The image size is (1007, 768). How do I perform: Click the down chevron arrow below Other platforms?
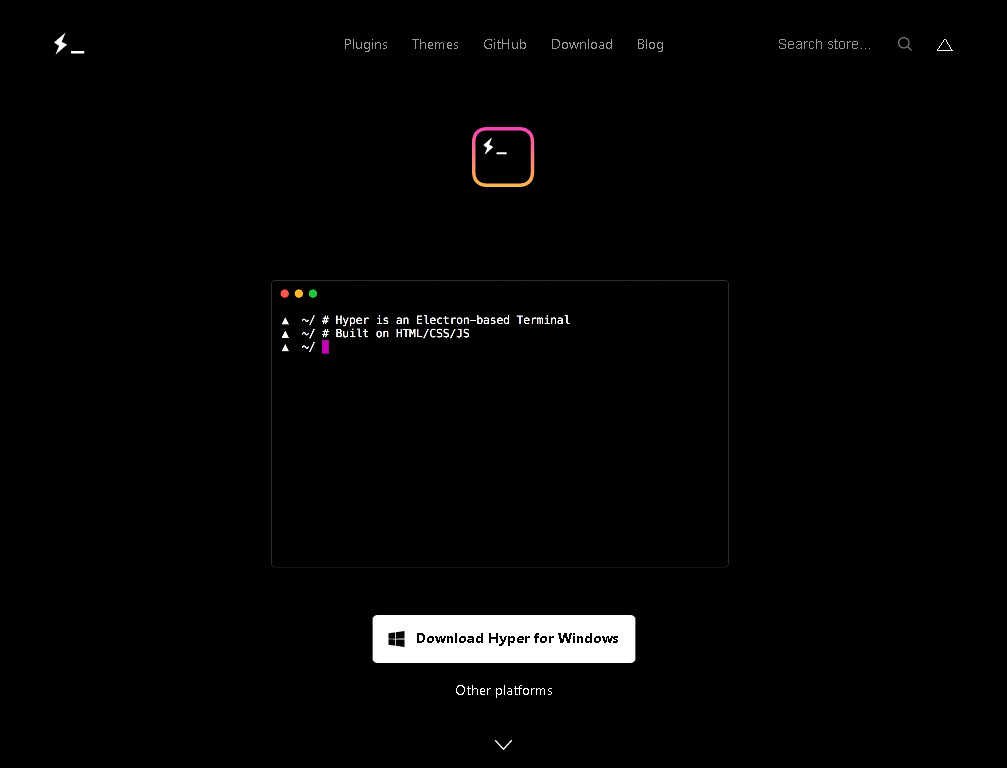tap(504, 744)
